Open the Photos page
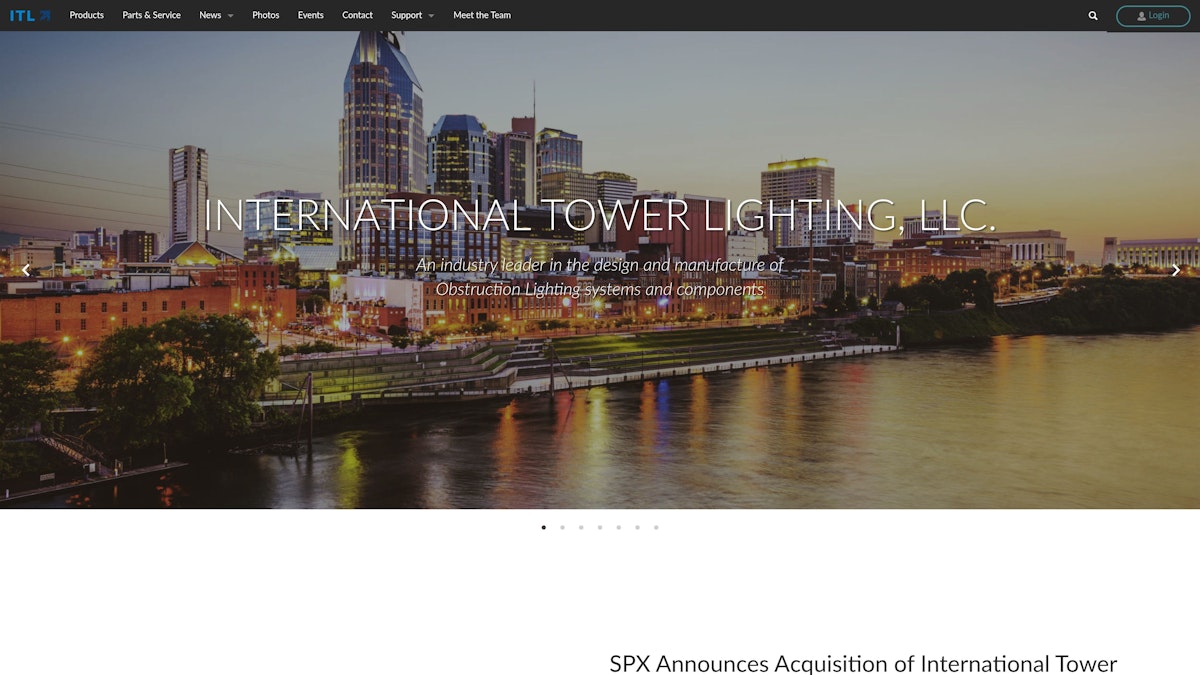 [x=266, y=15]
